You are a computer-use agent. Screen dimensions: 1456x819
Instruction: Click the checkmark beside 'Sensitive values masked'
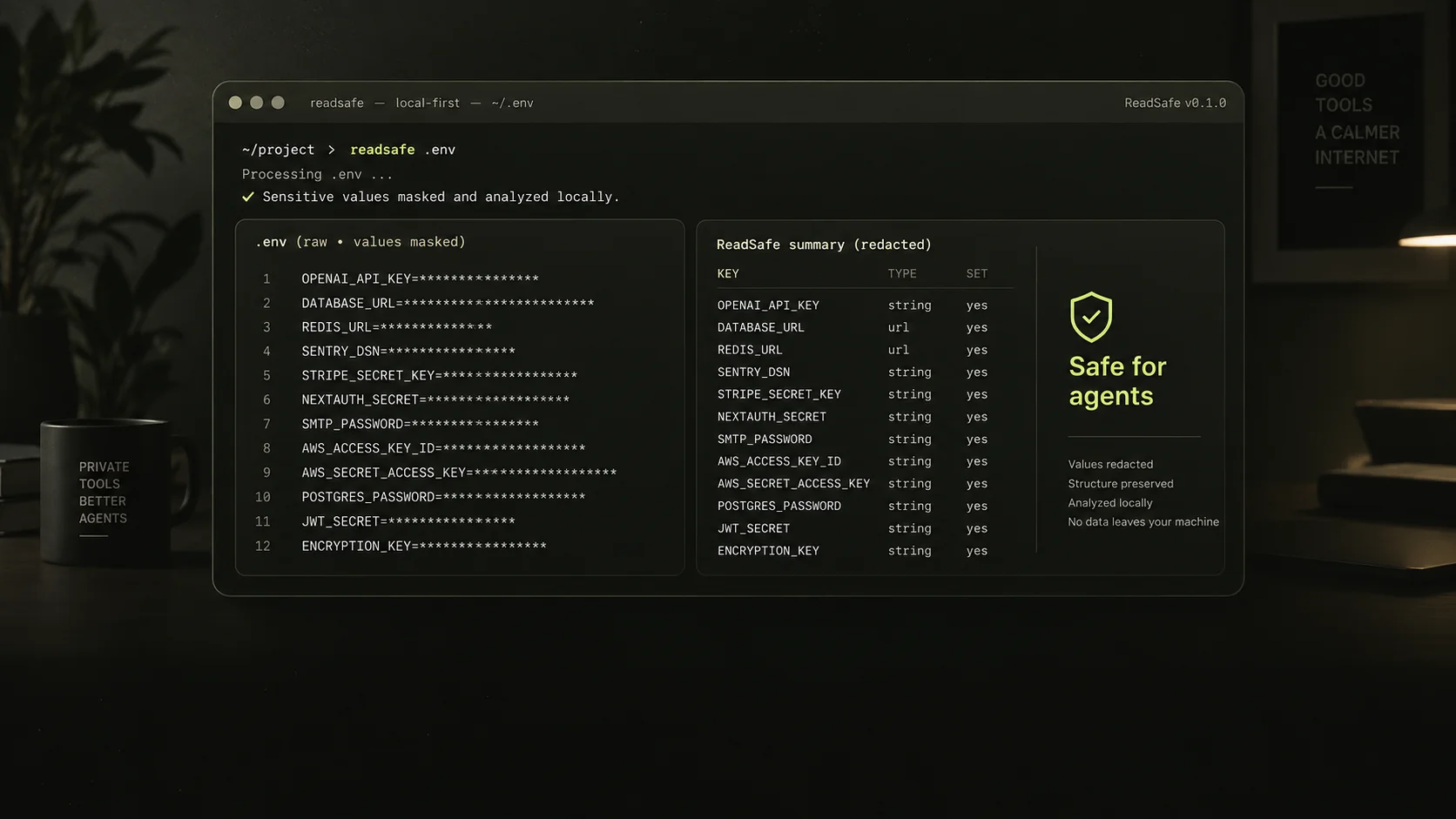pyautogui.click(x=248, y=197)
